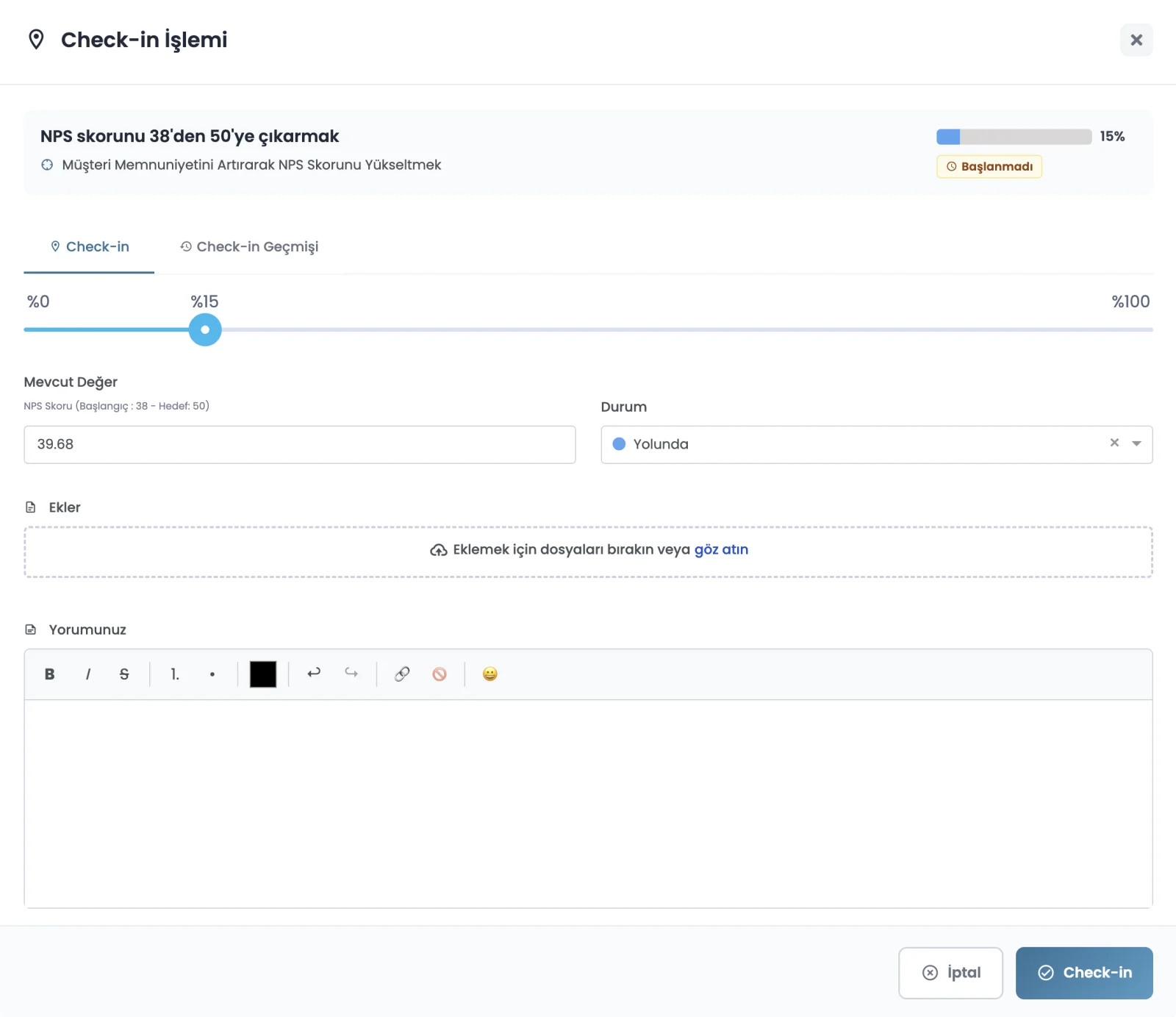Viewport: 1176px width, 1017px height.
Task: Cancel with the İptal button
Action: [951, 972]
